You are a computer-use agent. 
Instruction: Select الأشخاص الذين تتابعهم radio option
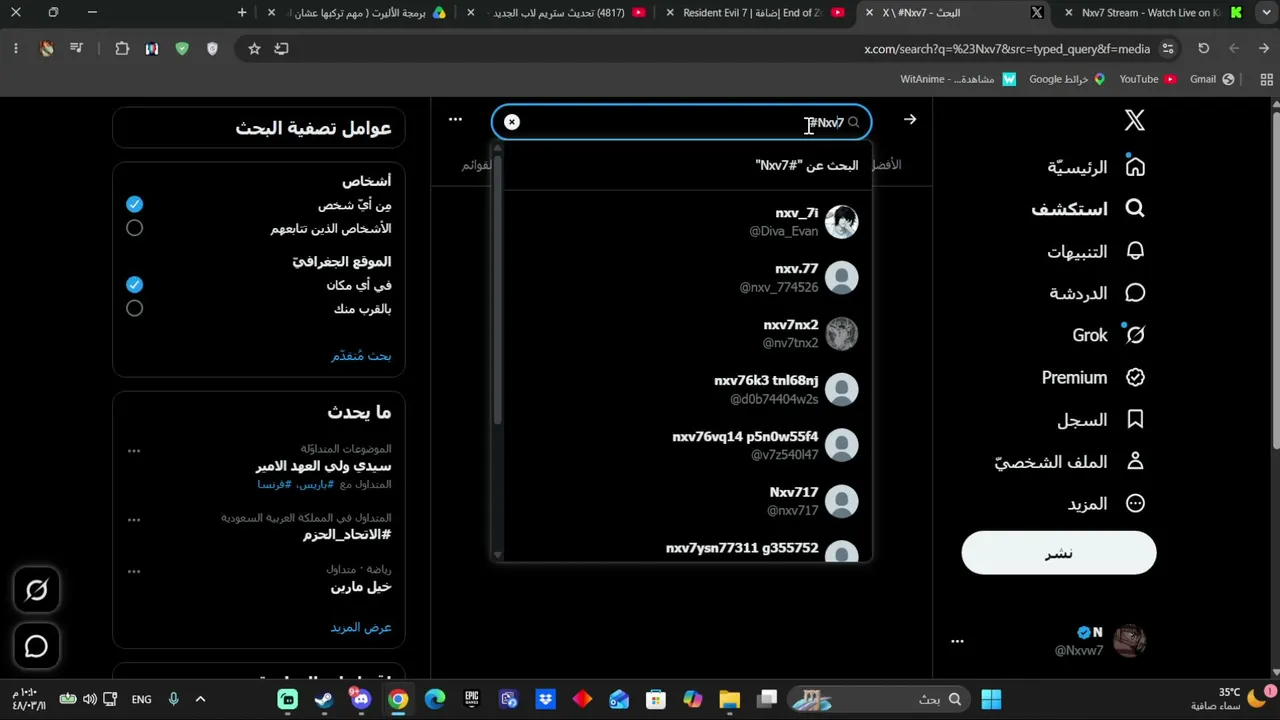pyautogui.click(x=135, y=228)
